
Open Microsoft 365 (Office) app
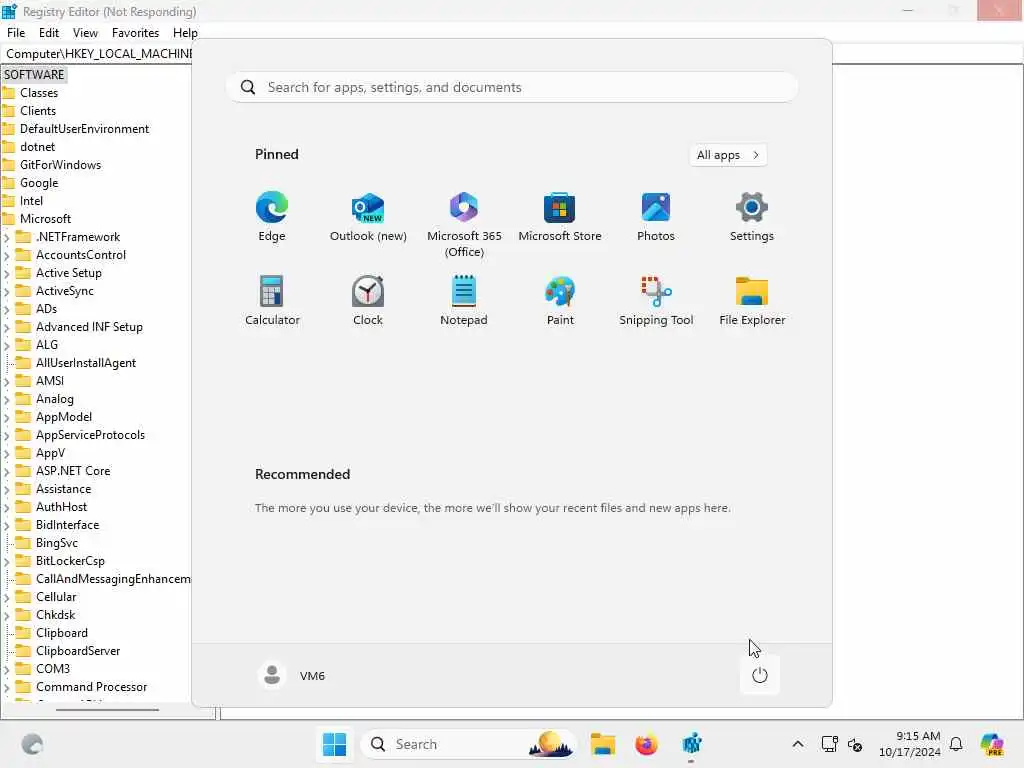(x=464, y=224)
